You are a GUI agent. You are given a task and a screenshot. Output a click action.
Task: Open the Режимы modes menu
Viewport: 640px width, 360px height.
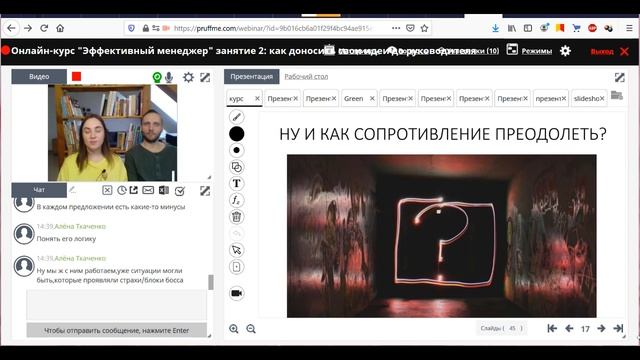coord(529,51)
